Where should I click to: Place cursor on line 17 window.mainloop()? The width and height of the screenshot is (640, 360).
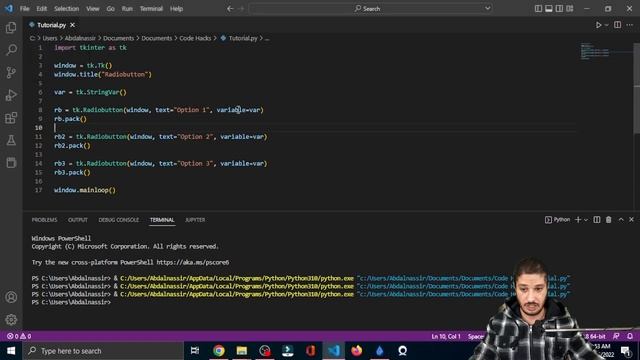click(x=85, y=190)
